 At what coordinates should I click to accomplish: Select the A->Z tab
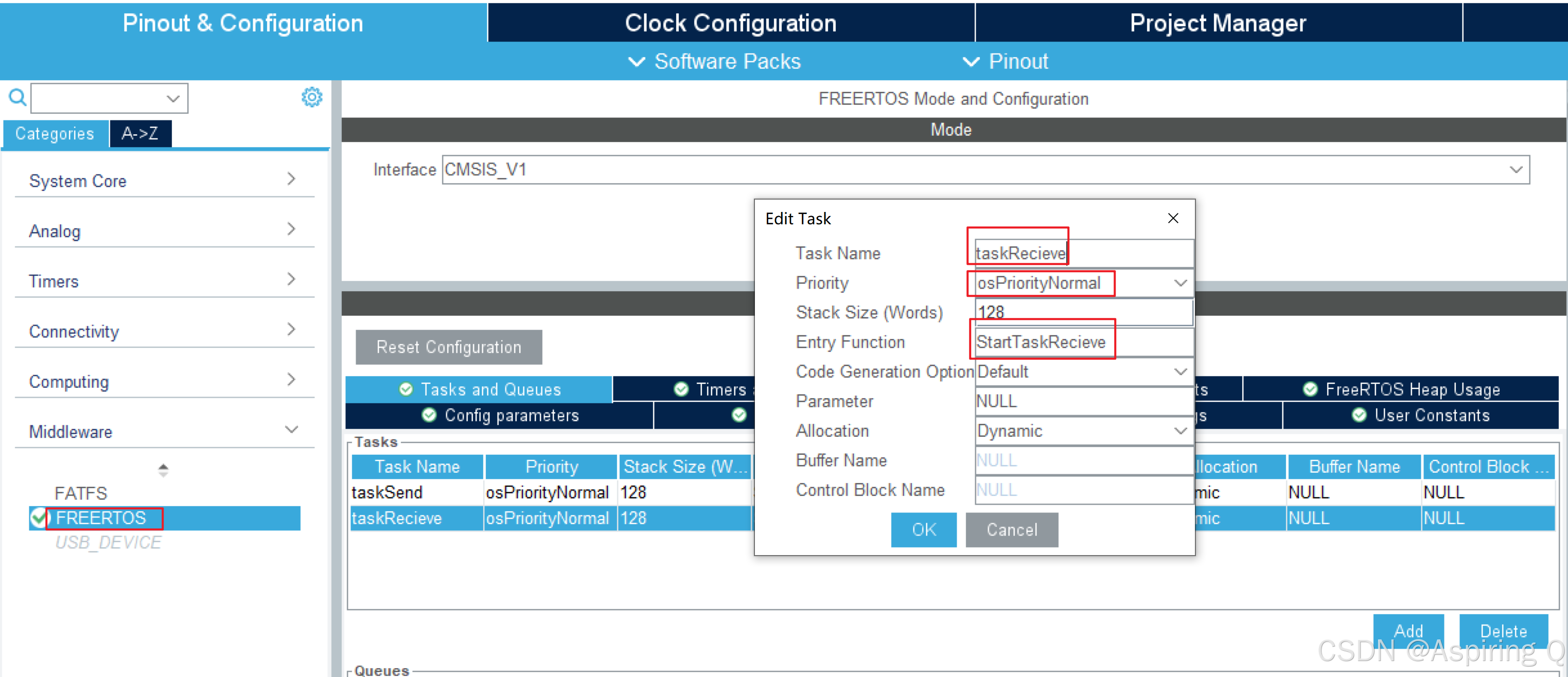pyautogui.click(x=140, y=134)
